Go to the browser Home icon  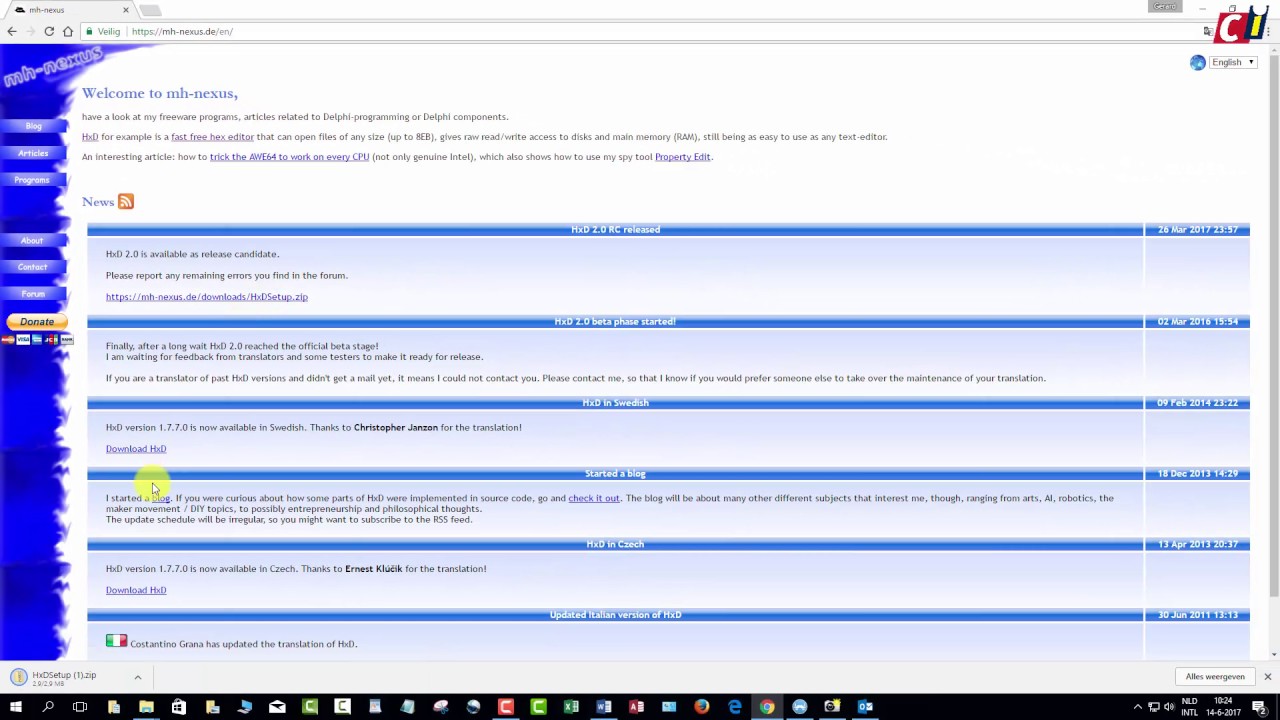tap(68, 31)
